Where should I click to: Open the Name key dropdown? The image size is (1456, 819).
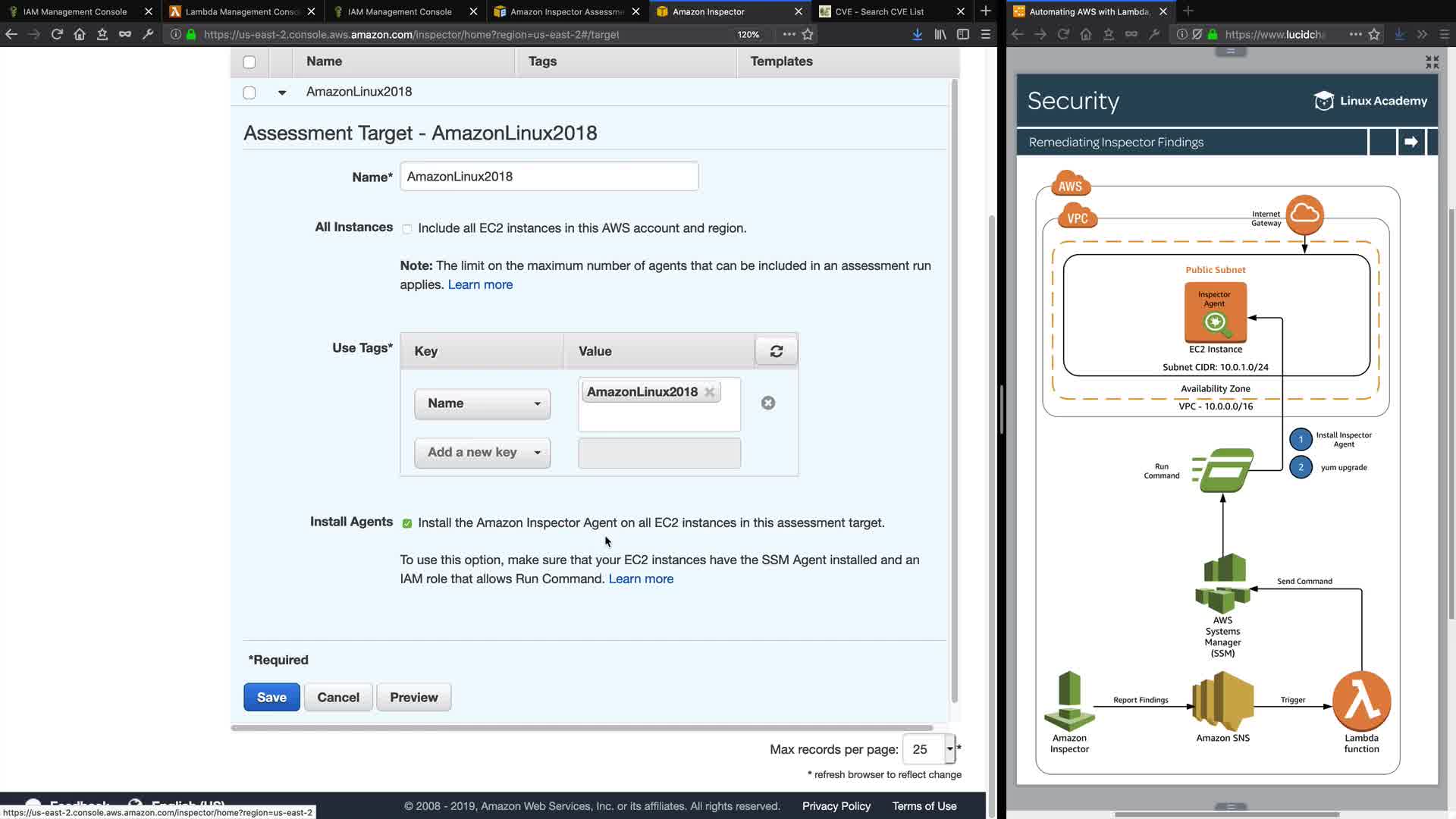pyautogui.click(x=482, y=403)
